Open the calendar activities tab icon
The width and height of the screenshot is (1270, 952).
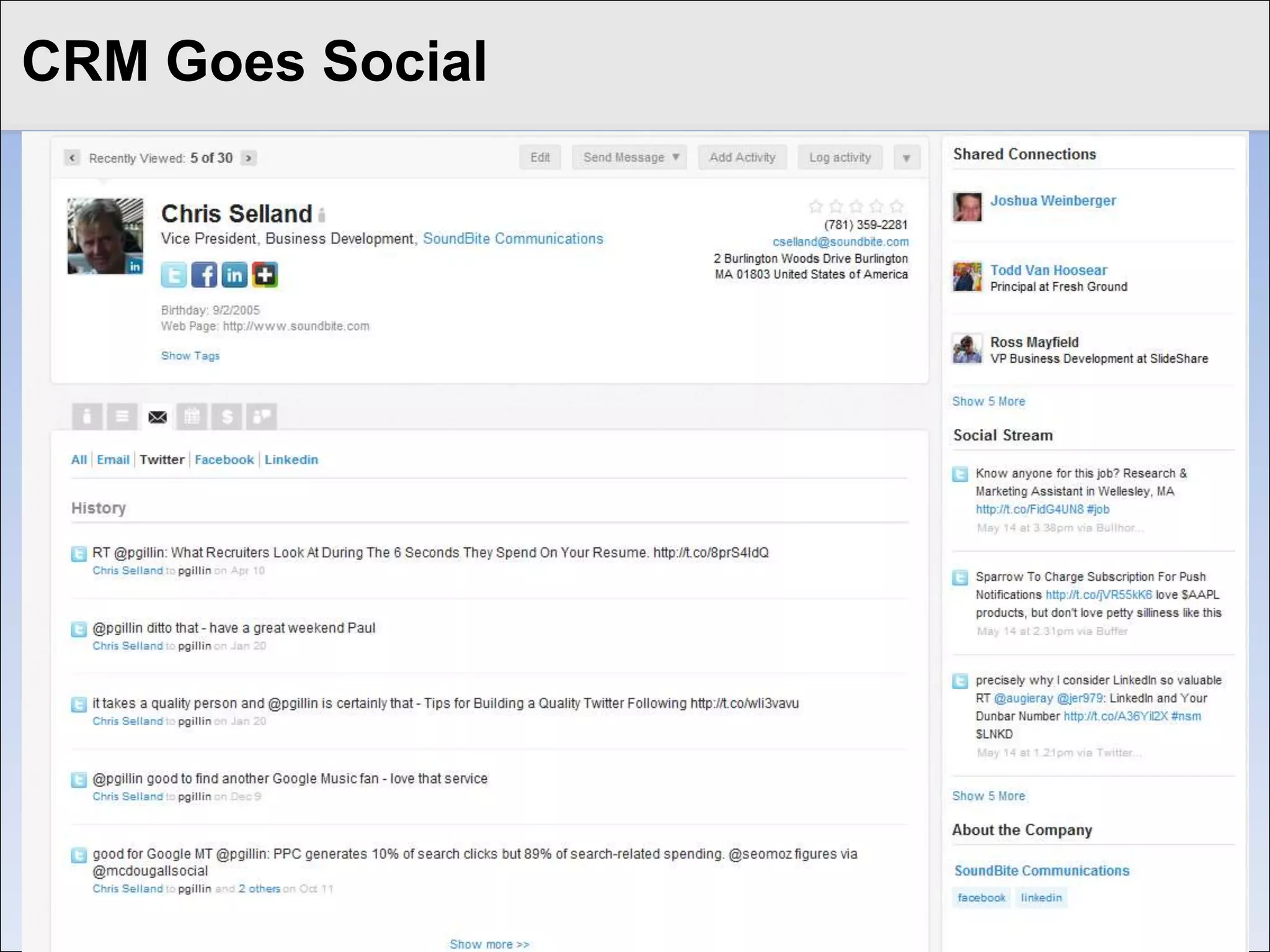tap(192, 416)
